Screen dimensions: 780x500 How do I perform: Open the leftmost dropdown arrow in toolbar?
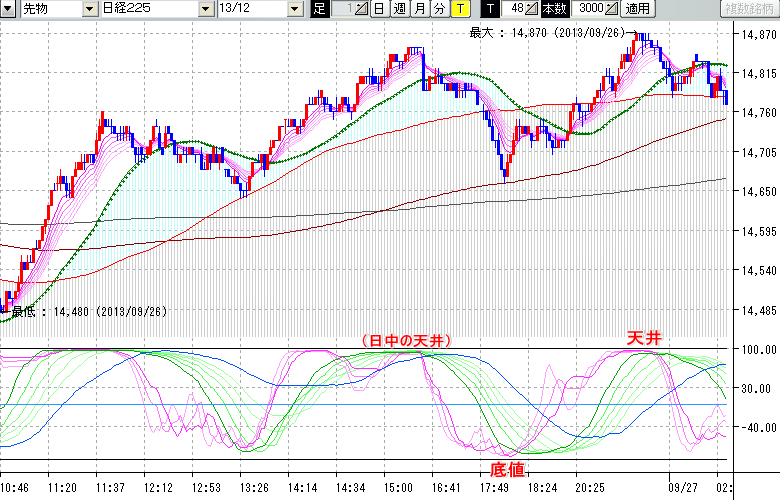[x=8, y=9]
